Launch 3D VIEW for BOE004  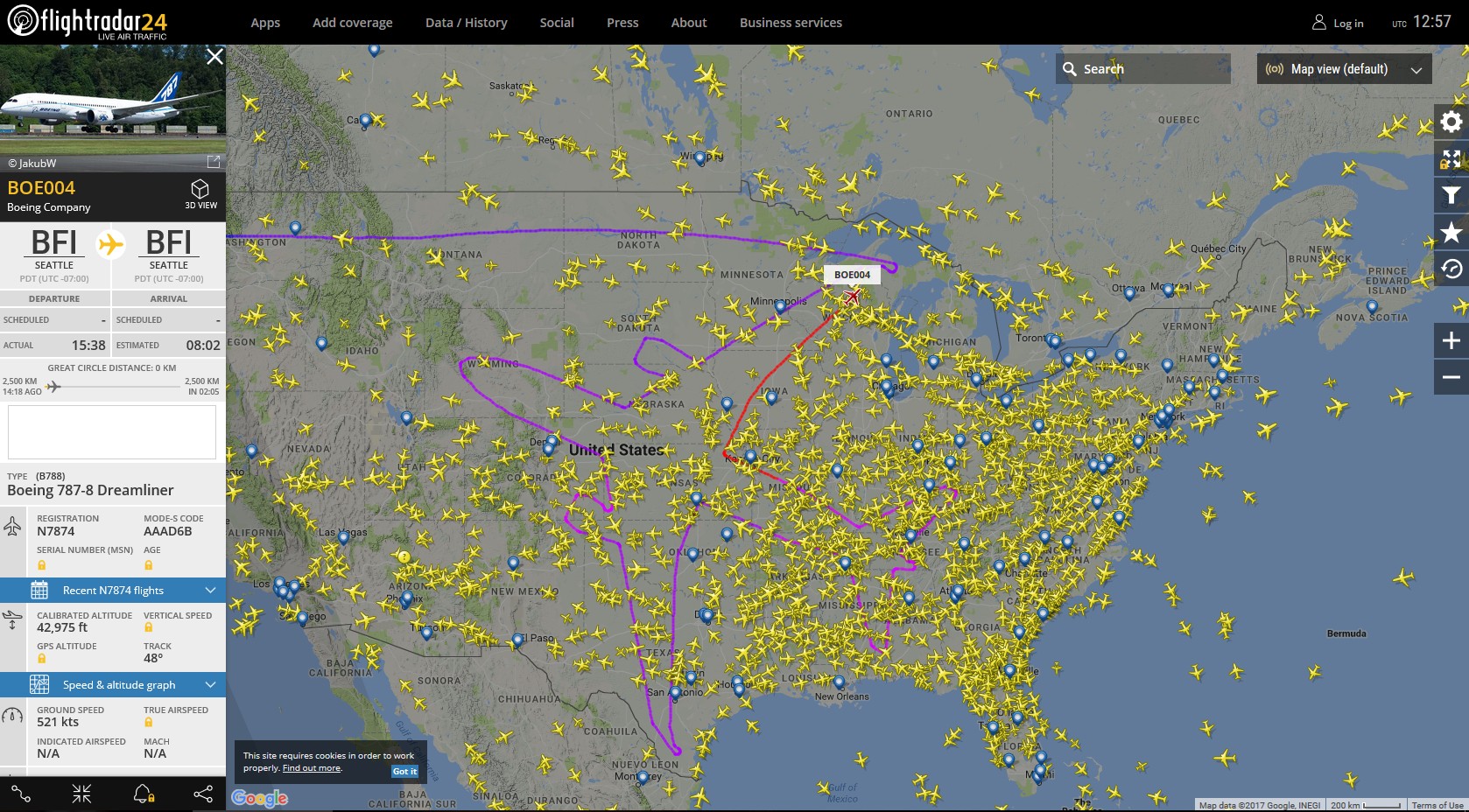pos(200,194)
